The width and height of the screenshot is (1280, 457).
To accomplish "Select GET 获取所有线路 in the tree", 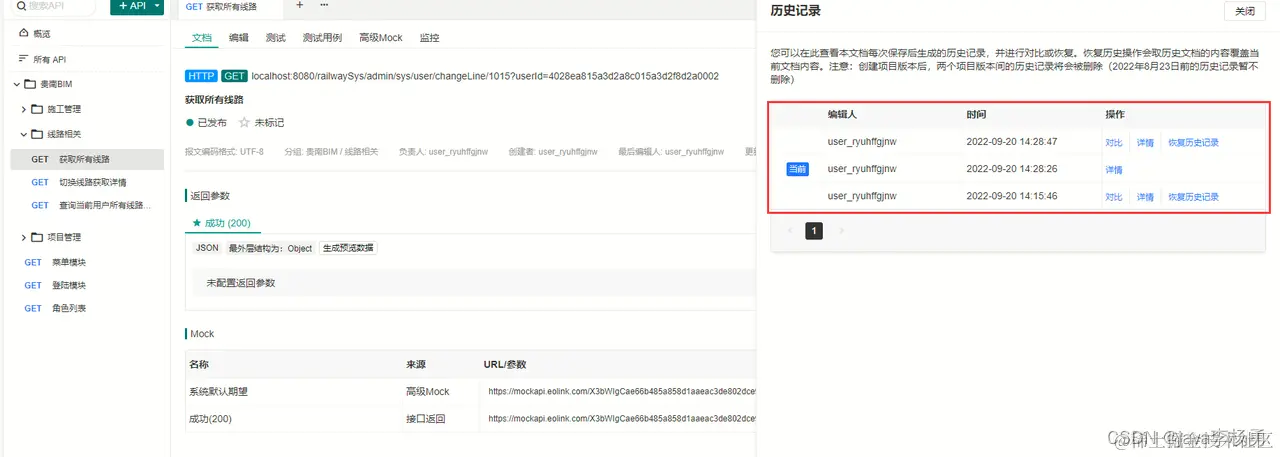I will click(87, 159).
